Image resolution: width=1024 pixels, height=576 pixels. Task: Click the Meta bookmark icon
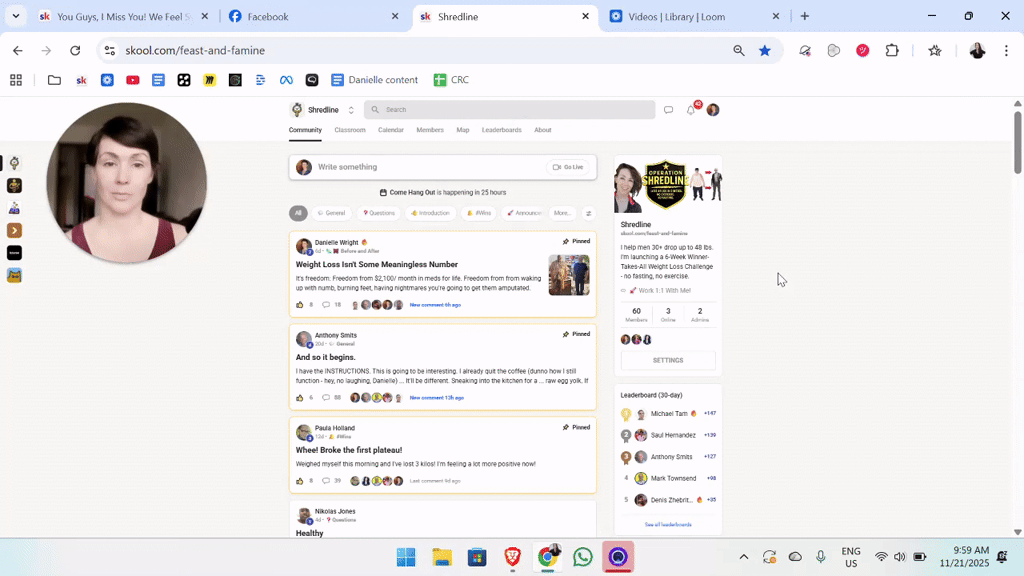[x=285, y=80]
